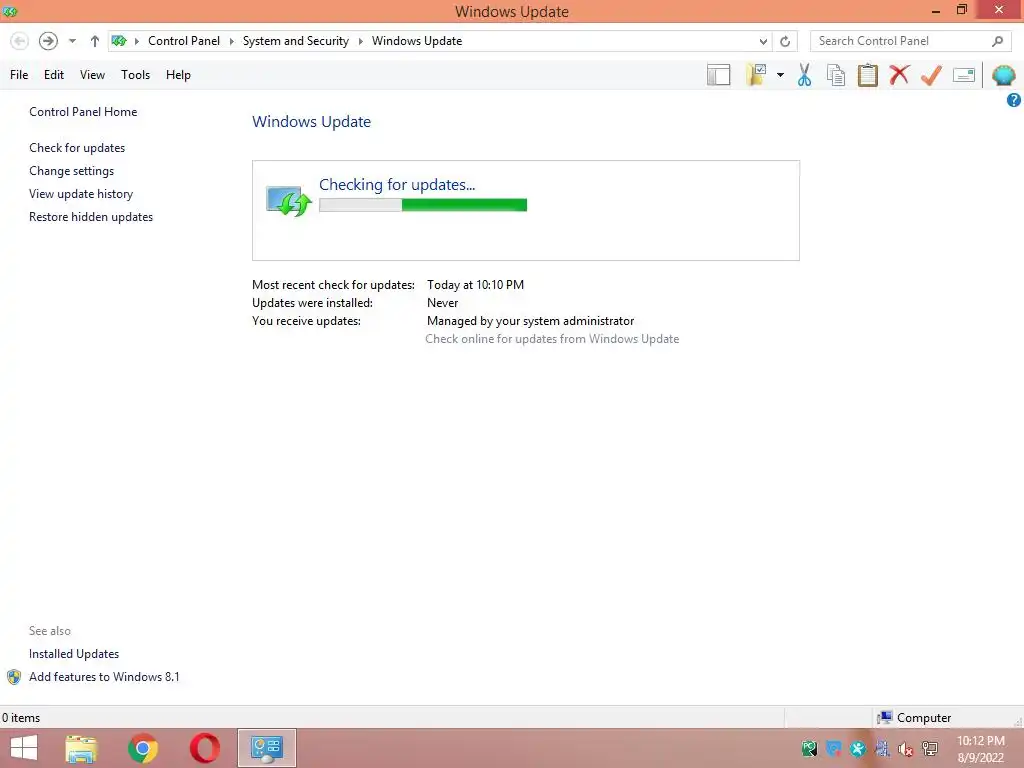Viewport: 1024px width, 768px height.
Task: Open Change settings link
Action: tap(71, 171)
